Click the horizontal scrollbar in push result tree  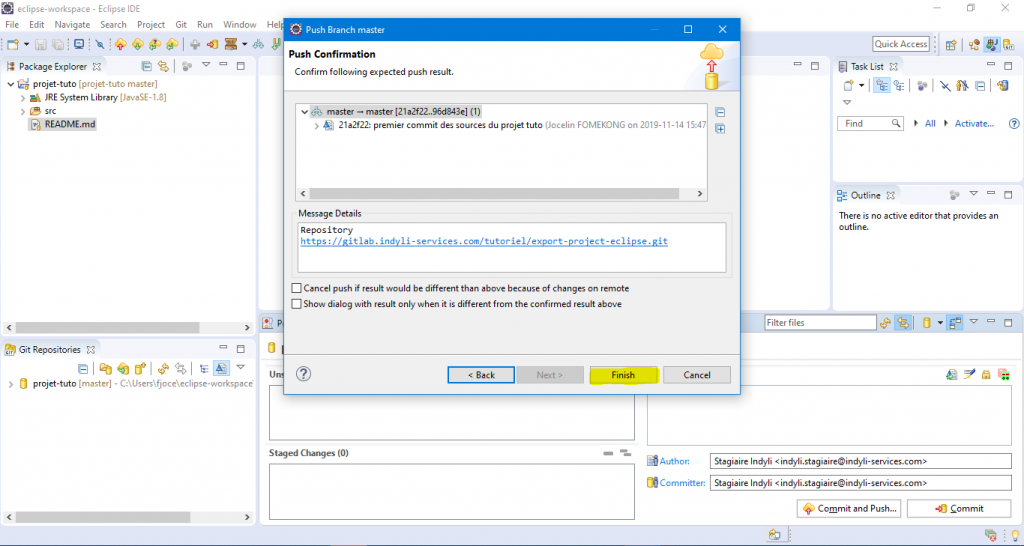[494, 194]
